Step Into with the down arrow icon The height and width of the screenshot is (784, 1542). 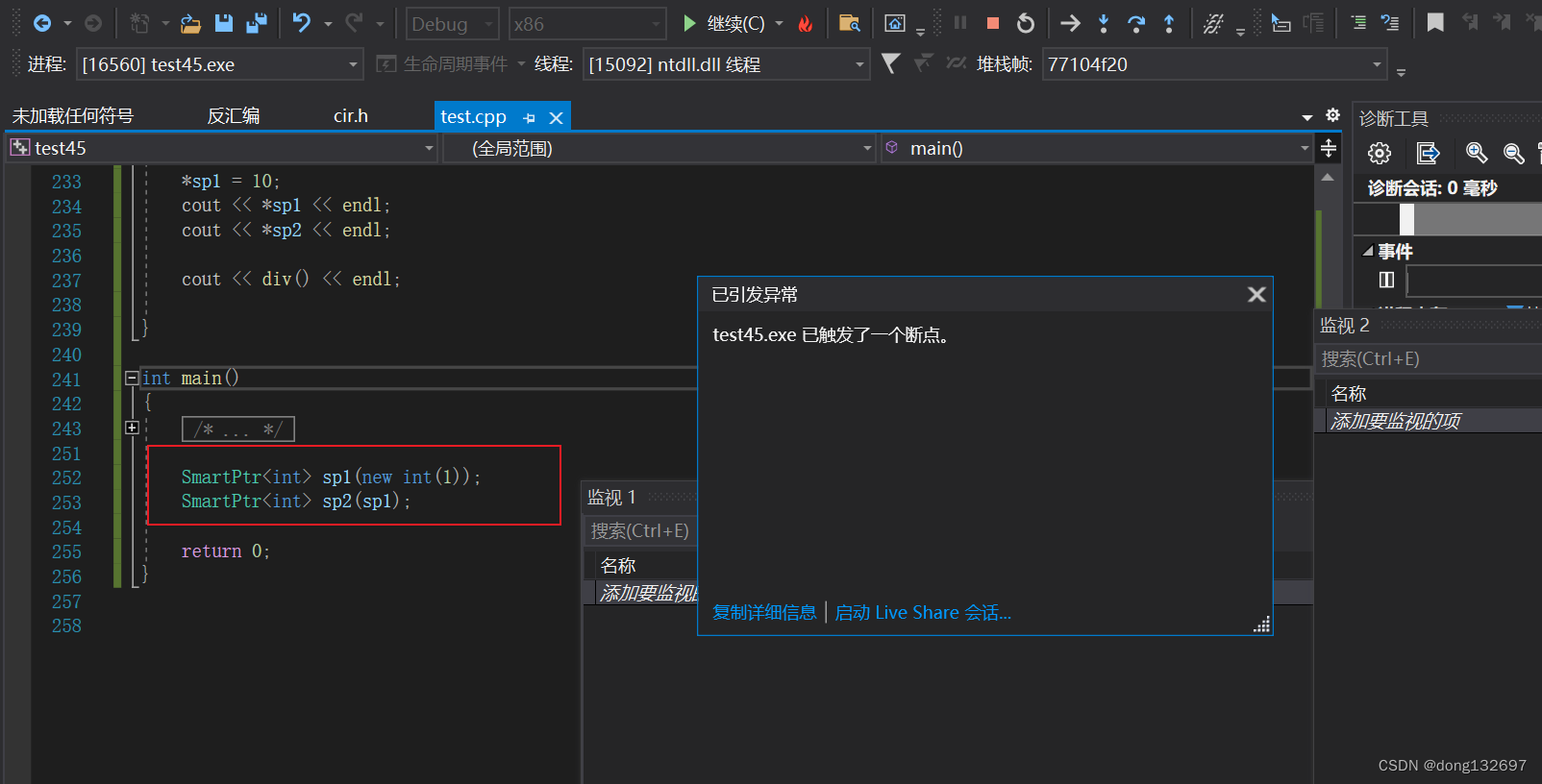point(1104,23)
